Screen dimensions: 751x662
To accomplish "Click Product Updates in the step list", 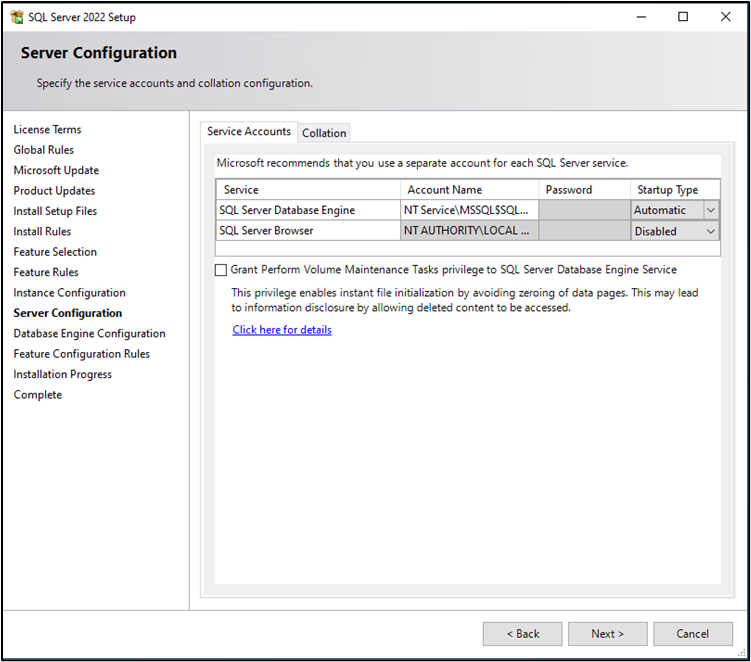I will [x=54, y=191].
